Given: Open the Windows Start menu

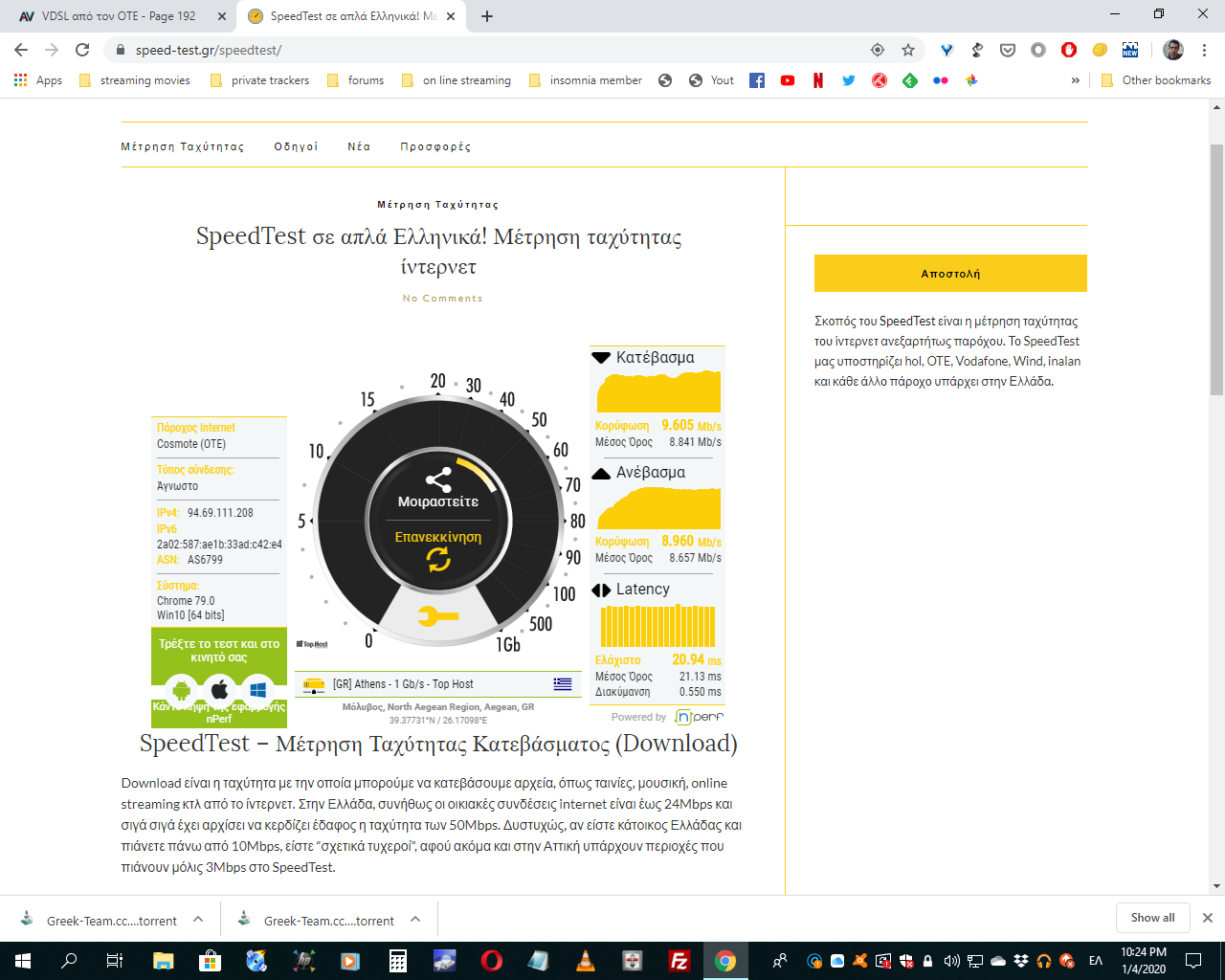Looking at the screenshot, I should tap(23, 961).
